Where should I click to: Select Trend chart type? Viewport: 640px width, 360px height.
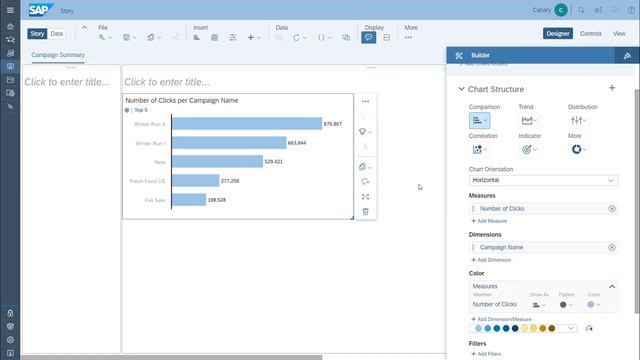pyautogui.click(x=529, y=120)
